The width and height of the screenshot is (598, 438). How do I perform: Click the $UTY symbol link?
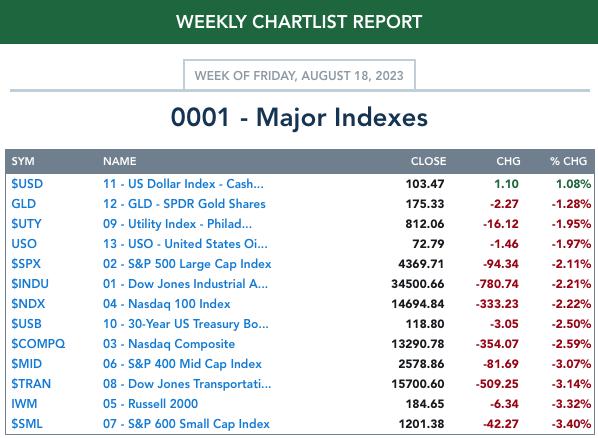tap(26, 224)
